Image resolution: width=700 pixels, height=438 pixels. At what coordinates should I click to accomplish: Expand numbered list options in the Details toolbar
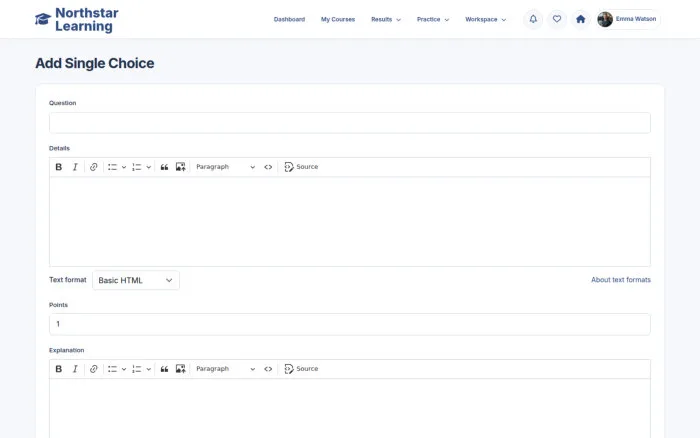pyautogui.click(x=149, y=167)
